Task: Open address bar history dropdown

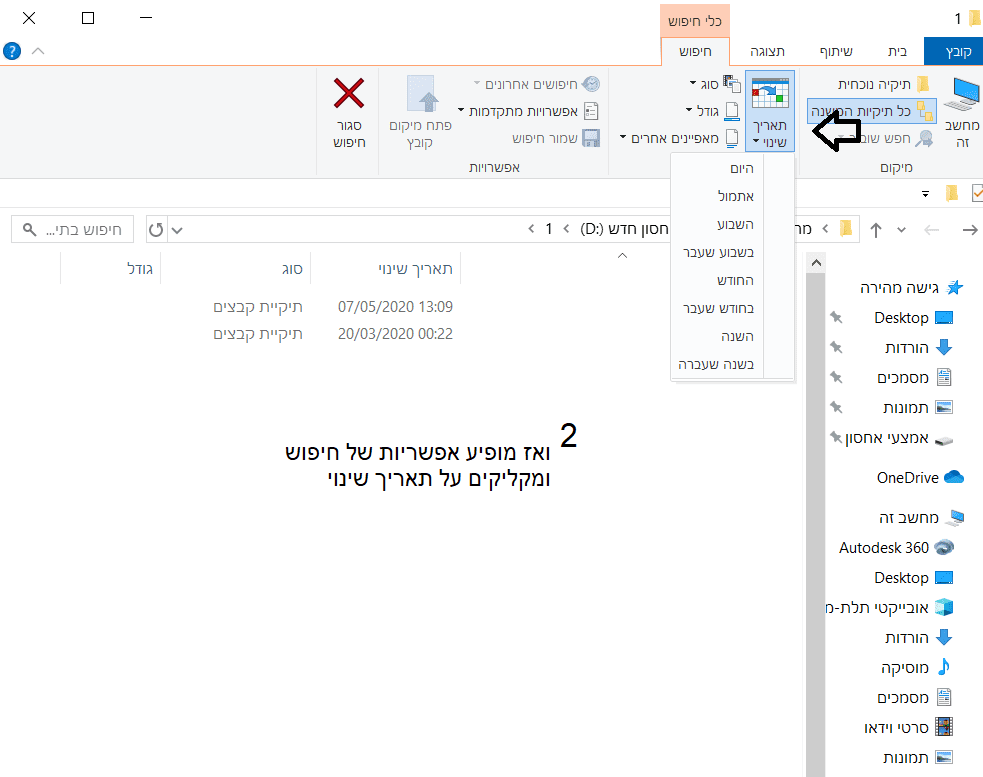Action: (x=177, y=230)
